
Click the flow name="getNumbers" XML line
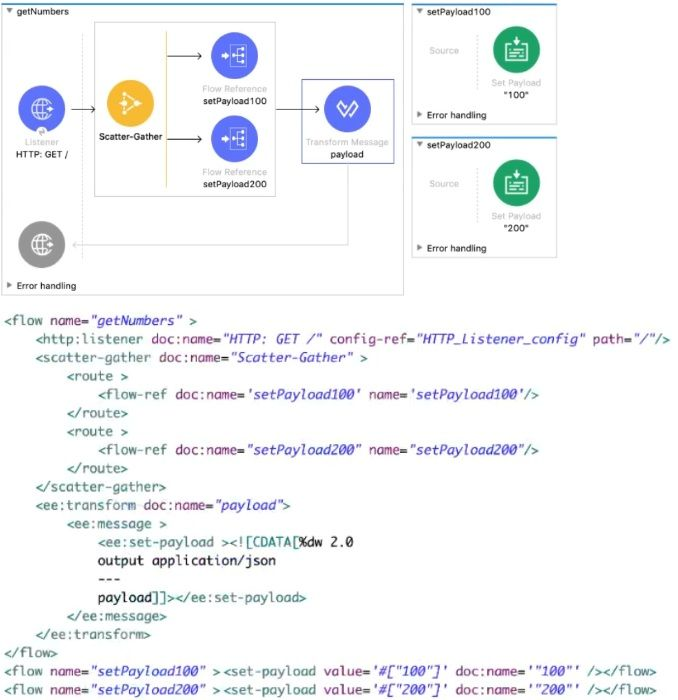[100, 321]
